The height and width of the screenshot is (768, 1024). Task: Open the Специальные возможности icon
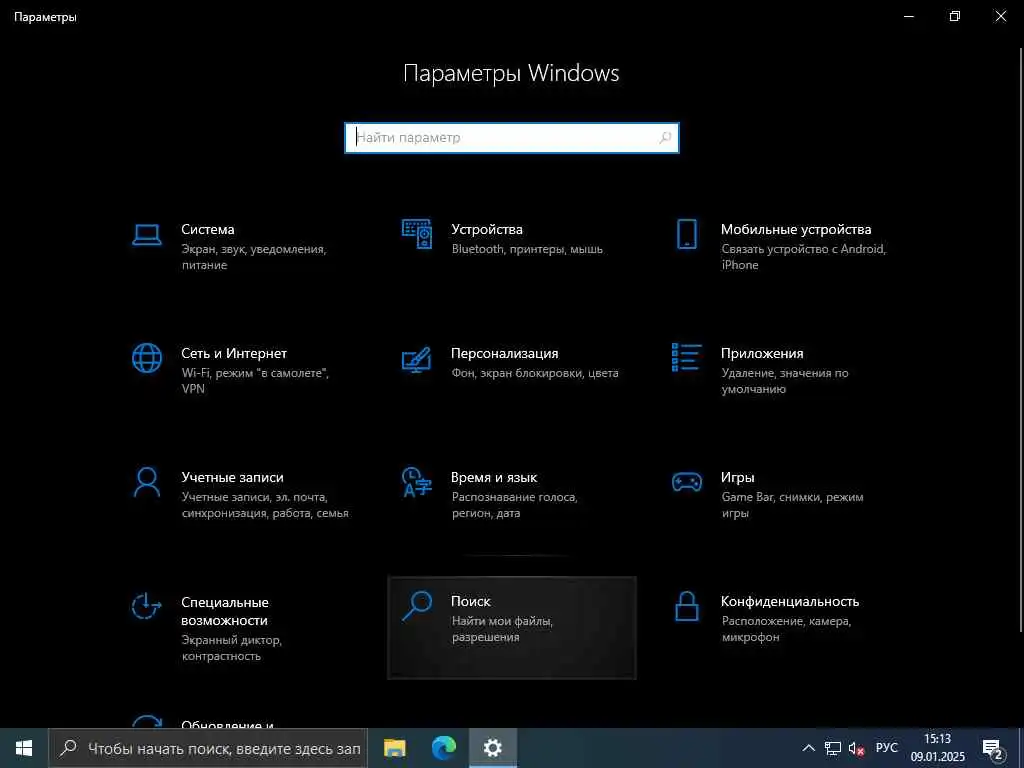point(147,606)
